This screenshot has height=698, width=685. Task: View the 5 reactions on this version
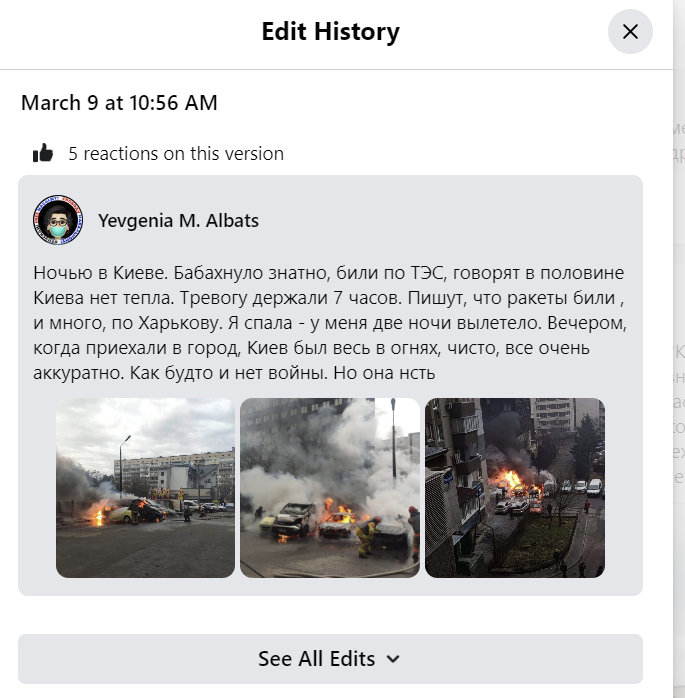click(x=176, y=154)
